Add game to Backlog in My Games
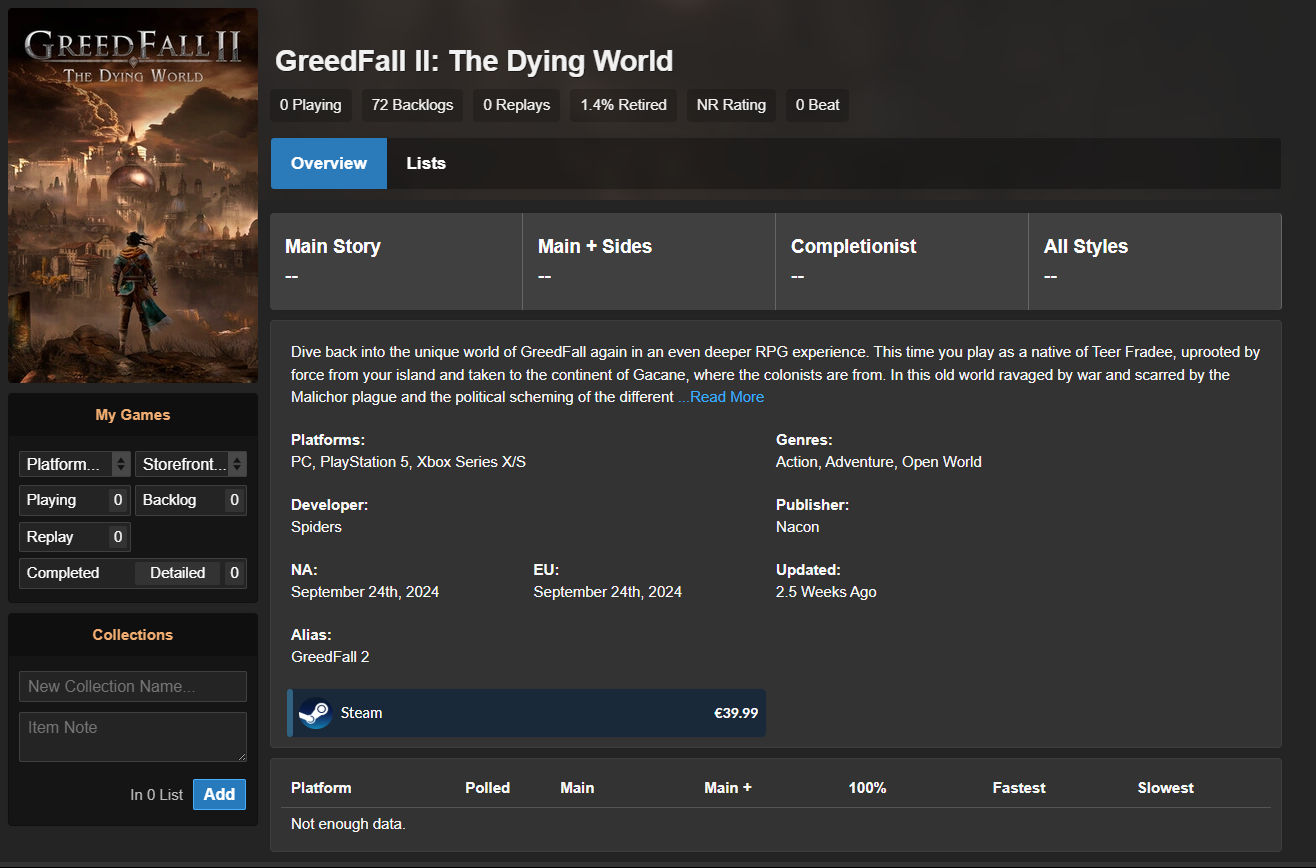1316x868 pixels. click(x=191, y=500)
